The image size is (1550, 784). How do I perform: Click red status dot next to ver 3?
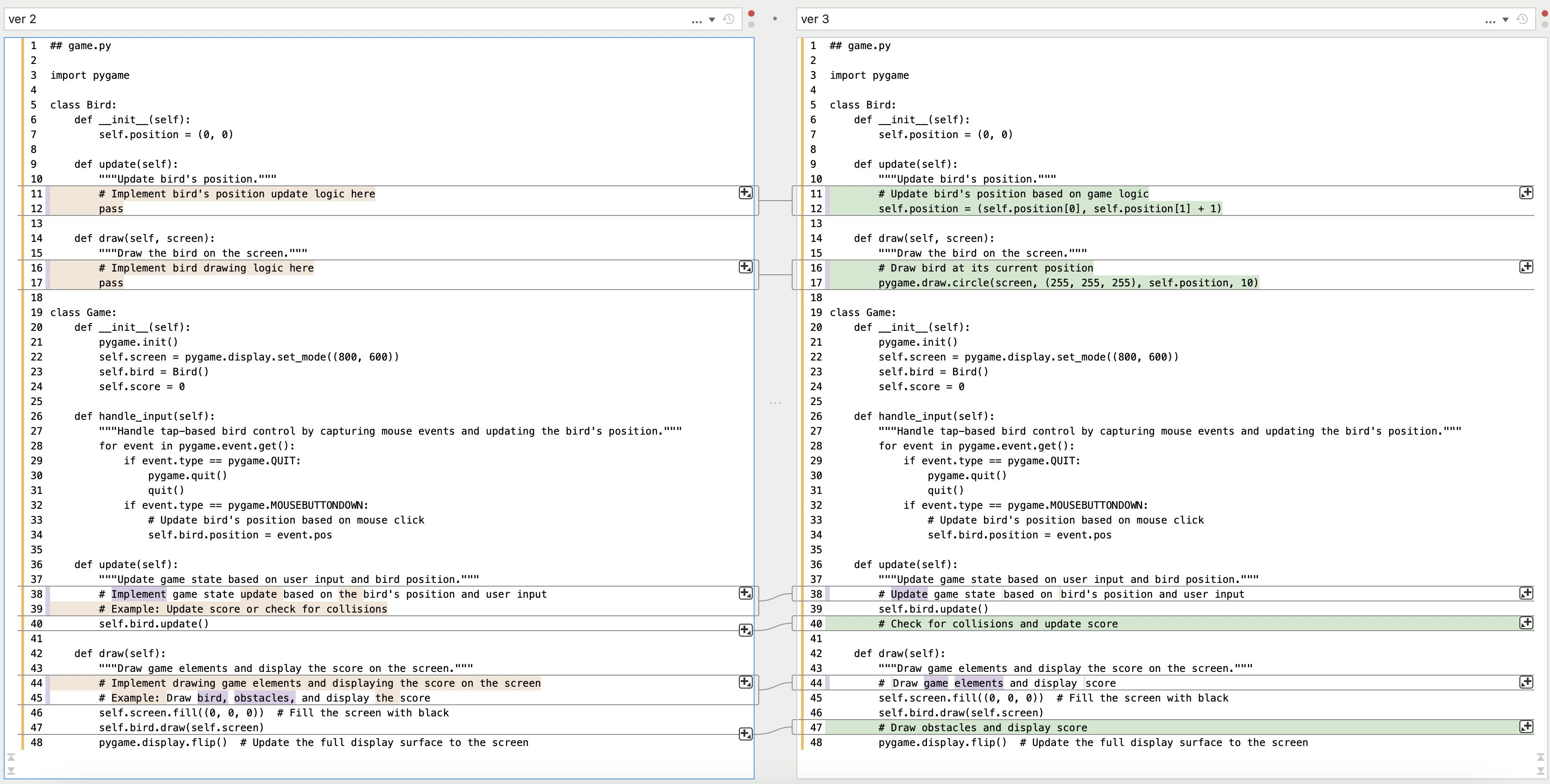tap(1544, 13)
